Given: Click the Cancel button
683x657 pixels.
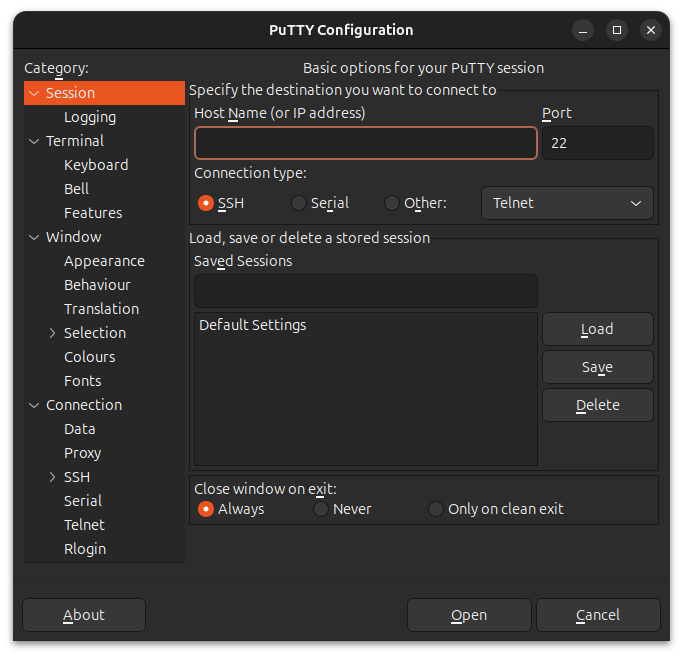Looking at the screenshot, I should 598,615.
